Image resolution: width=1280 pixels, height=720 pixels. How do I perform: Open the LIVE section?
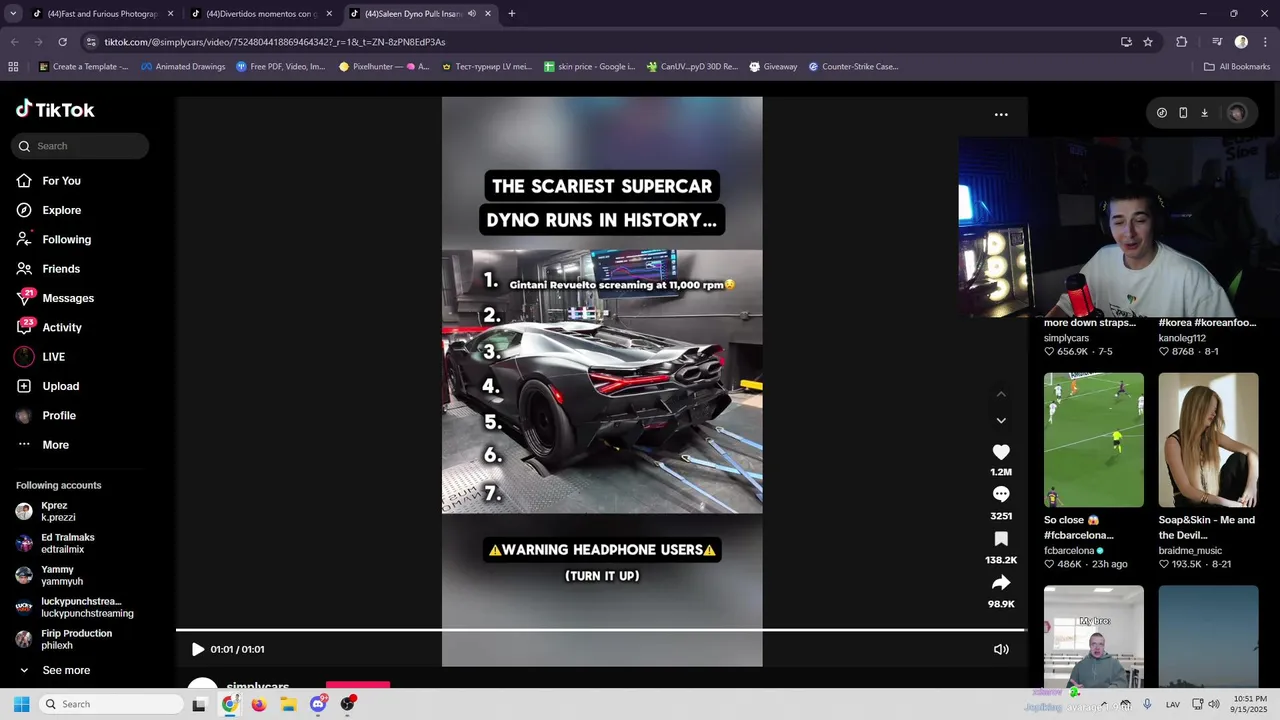pos(40,357)
